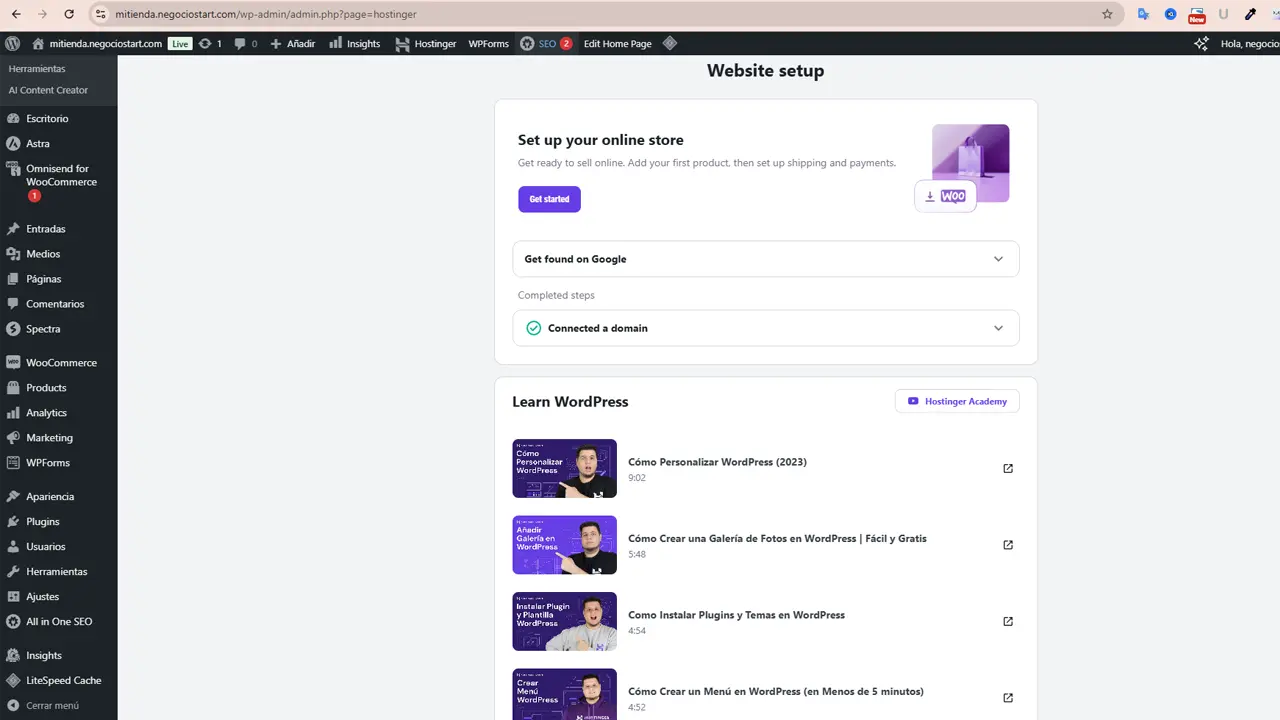
Task: Open the Hola, negocio user greeting
Action: click(1249, 43)
